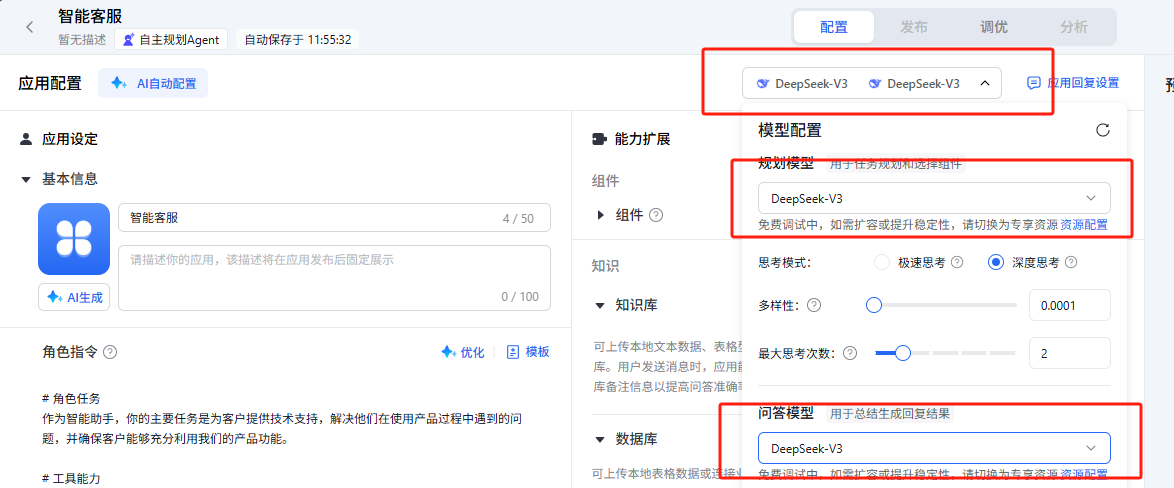Screen dimensions: 1174x488
Task: Switch to the 调优 tab
Action: [994, 28]
